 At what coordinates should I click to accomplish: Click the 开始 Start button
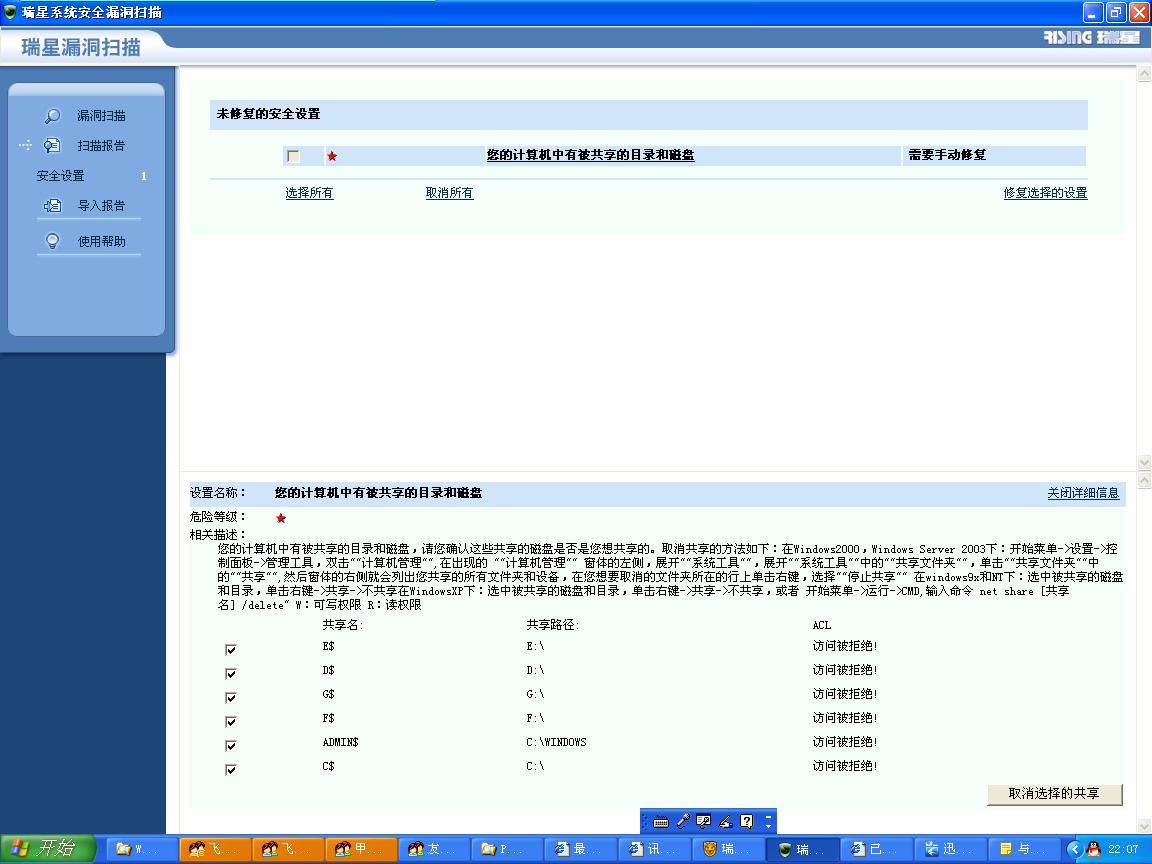tap(48, 849)
